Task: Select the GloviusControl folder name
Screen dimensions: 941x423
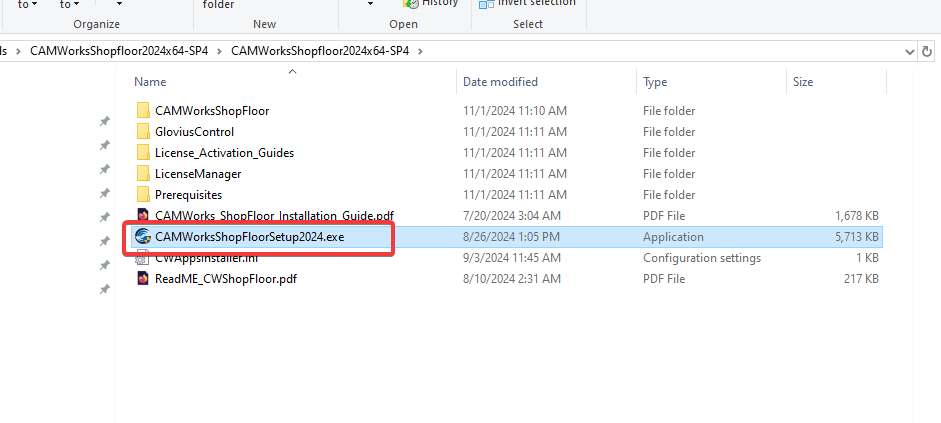Action: 194,131
